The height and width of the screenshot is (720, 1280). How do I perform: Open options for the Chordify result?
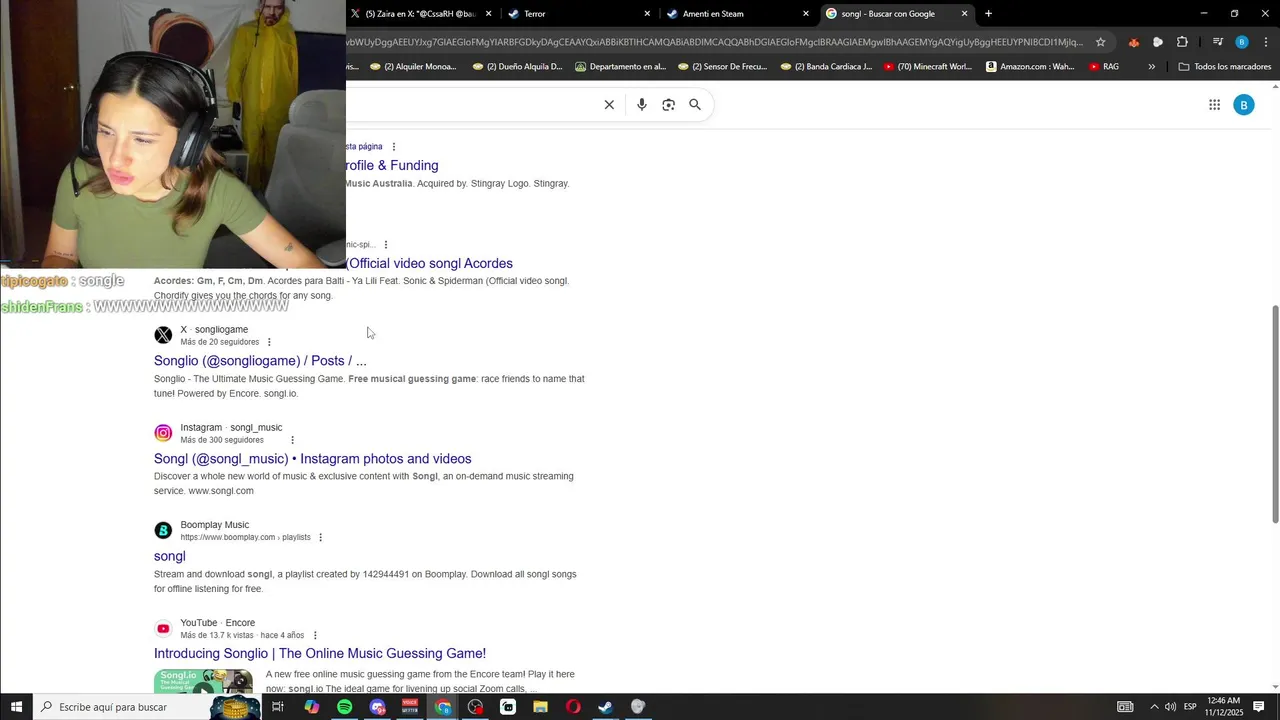click(x=386, y=245)
